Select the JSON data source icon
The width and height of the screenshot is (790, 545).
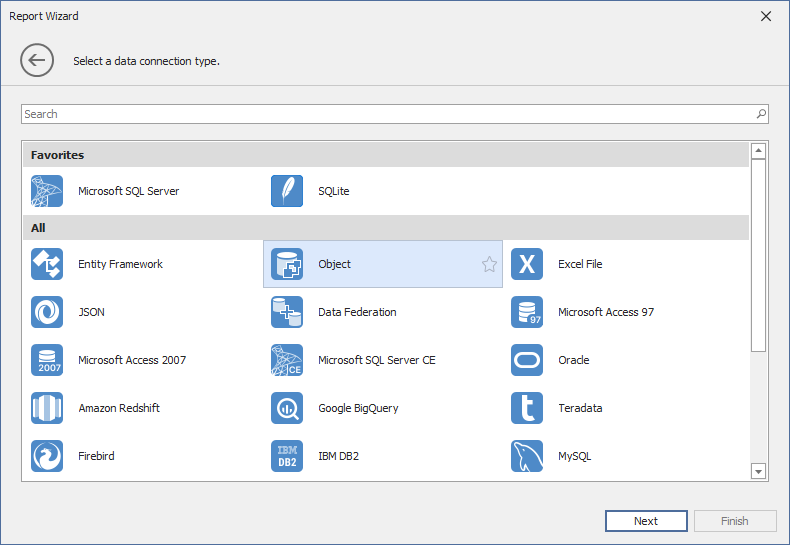tap(47, 312)
